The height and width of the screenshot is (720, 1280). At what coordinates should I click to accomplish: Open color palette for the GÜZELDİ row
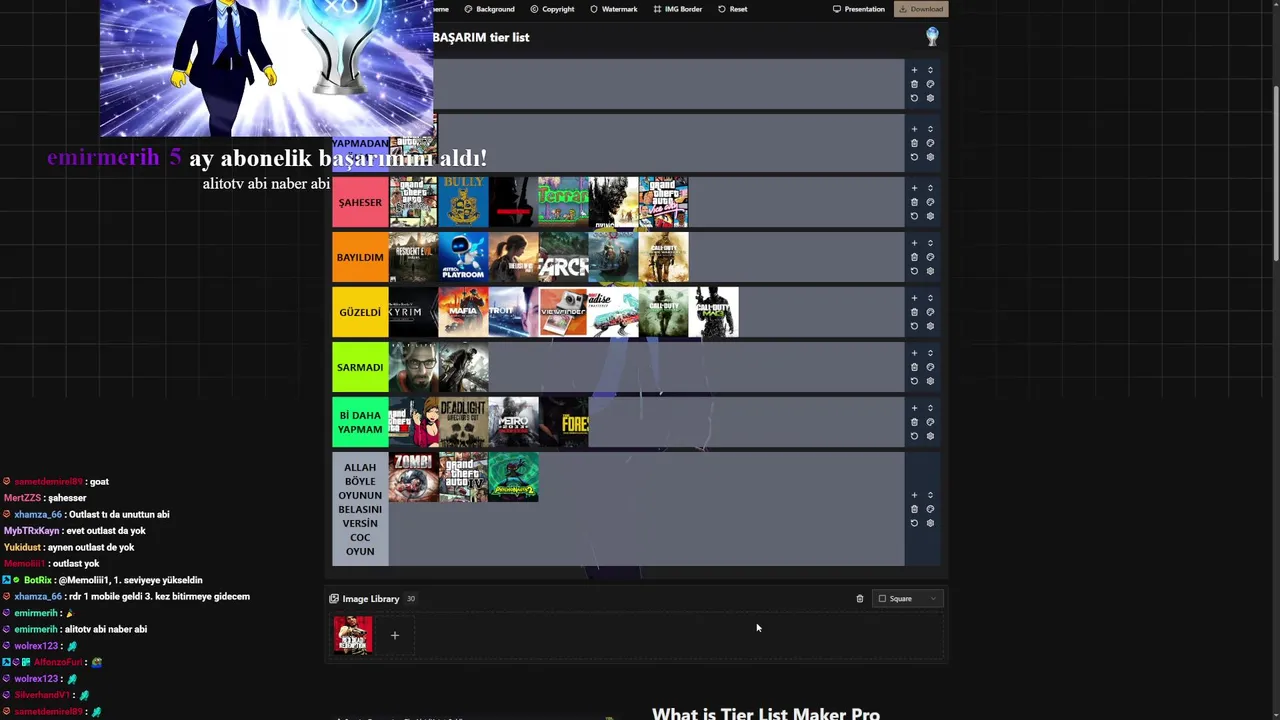tap(930, 312)
